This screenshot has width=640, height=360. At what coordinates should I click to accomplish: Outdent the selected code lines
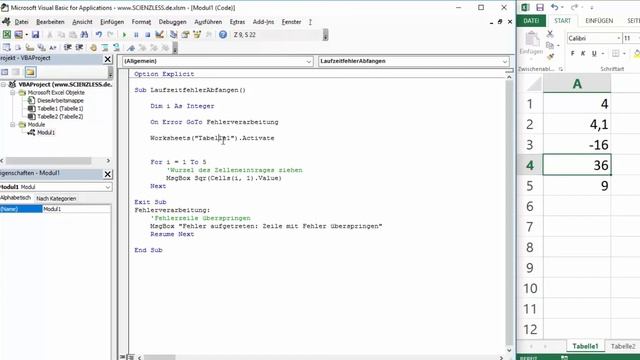[x=79, y=48]
